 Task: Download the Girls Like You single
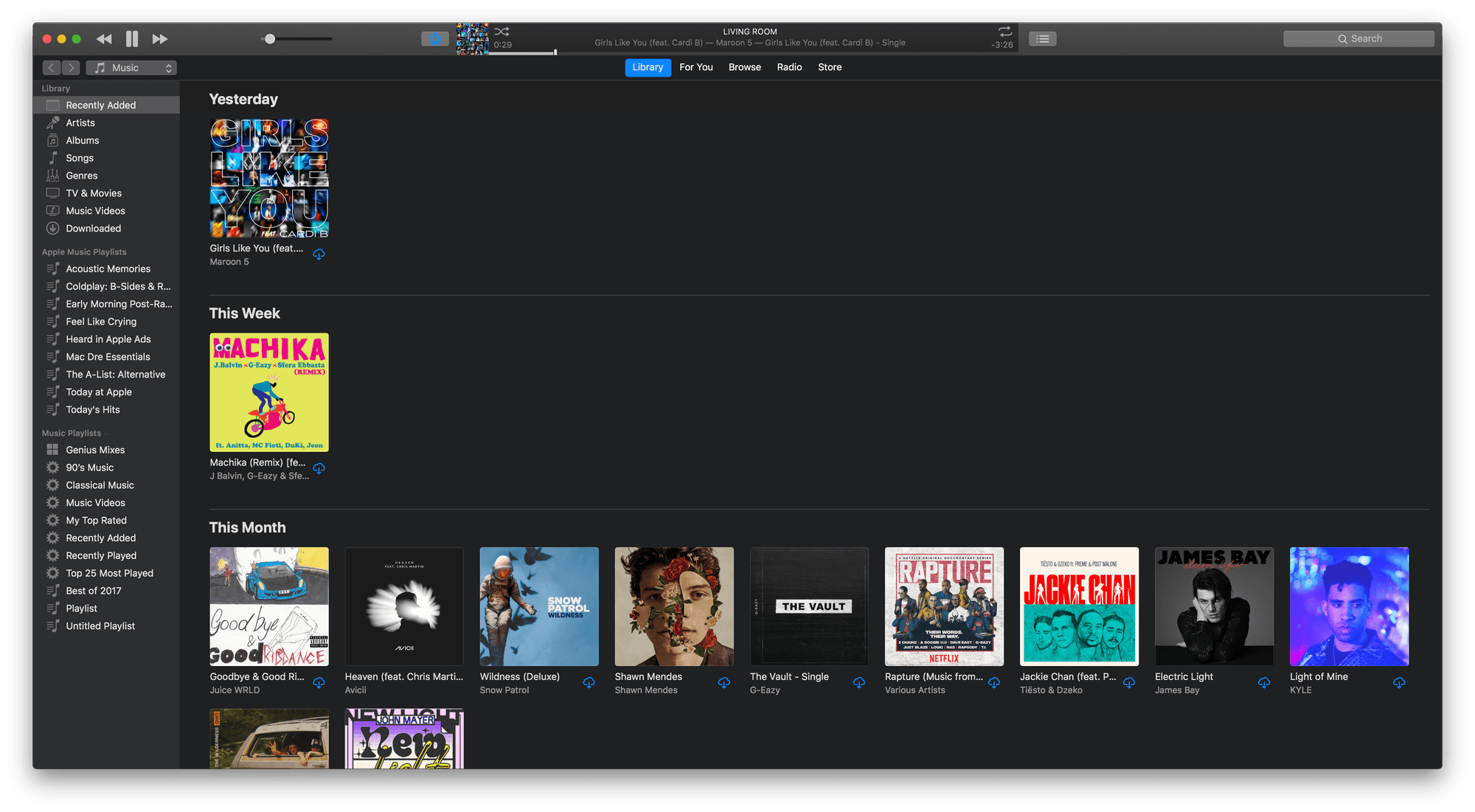pos(319,254)
